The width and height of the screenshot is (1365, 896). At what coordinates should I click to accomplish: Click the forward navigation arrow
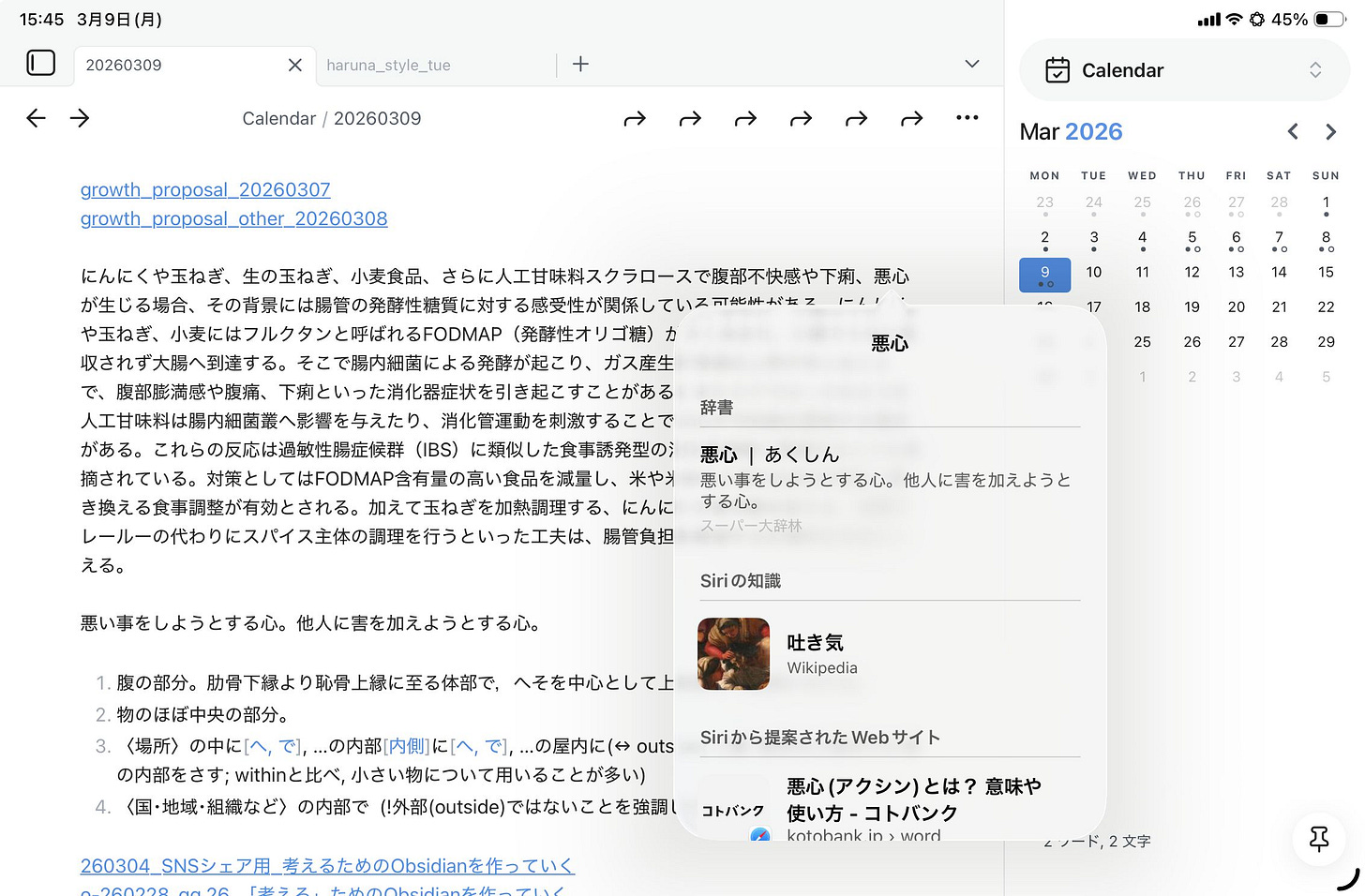[x=80, y=118]
